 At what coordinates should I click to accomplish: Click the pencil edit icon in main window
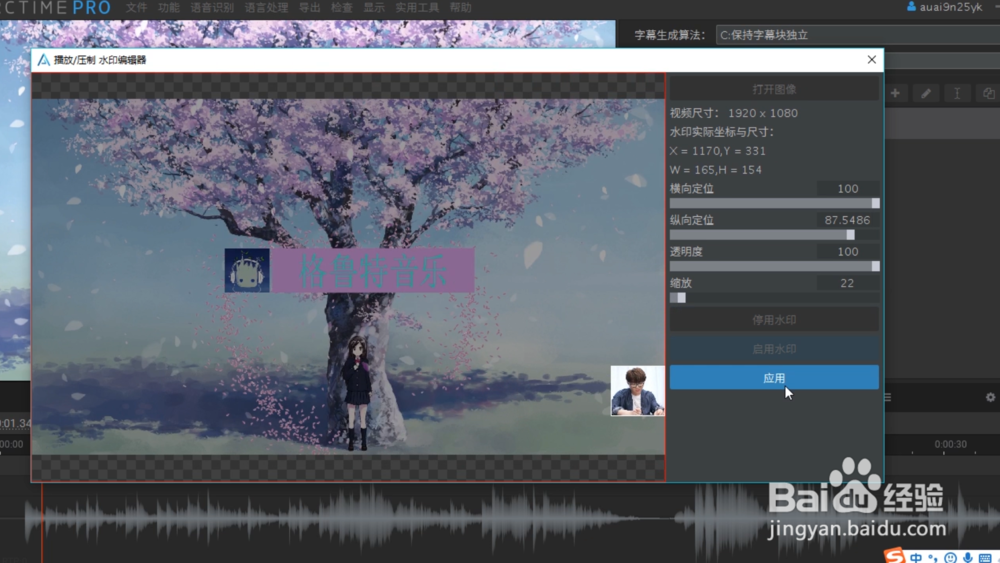coord(926,94)
